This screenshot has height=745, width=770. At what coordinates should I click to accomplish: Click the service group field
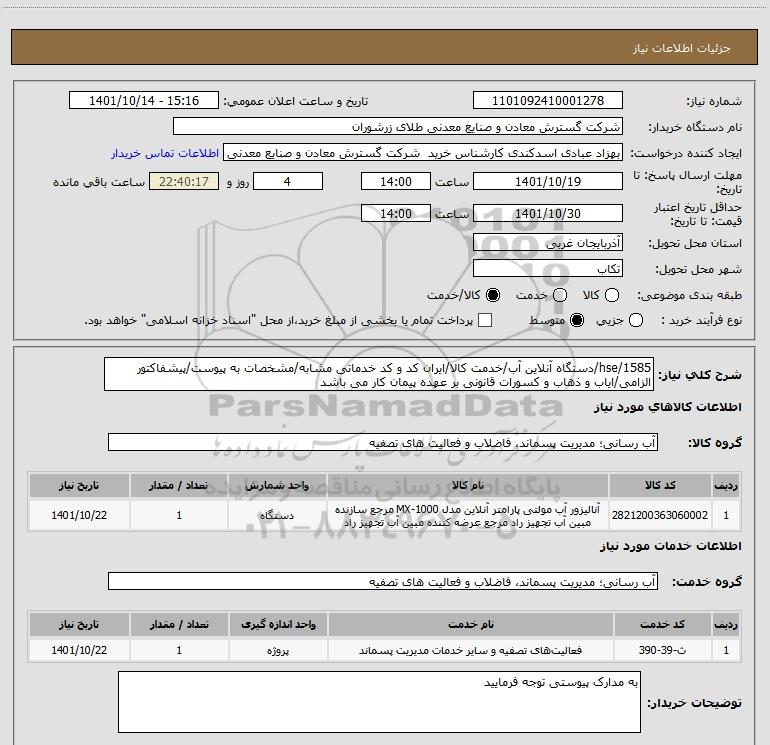coord(383,581)
